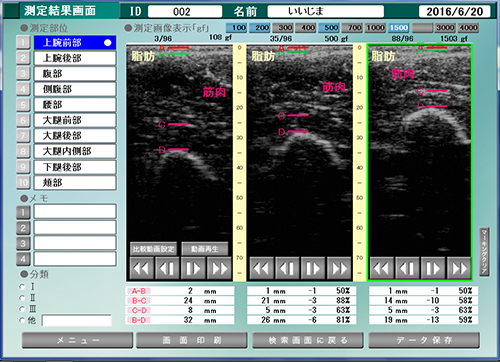
Task: Click the vertical マーキングクリア button
Action: click(484, 251)
